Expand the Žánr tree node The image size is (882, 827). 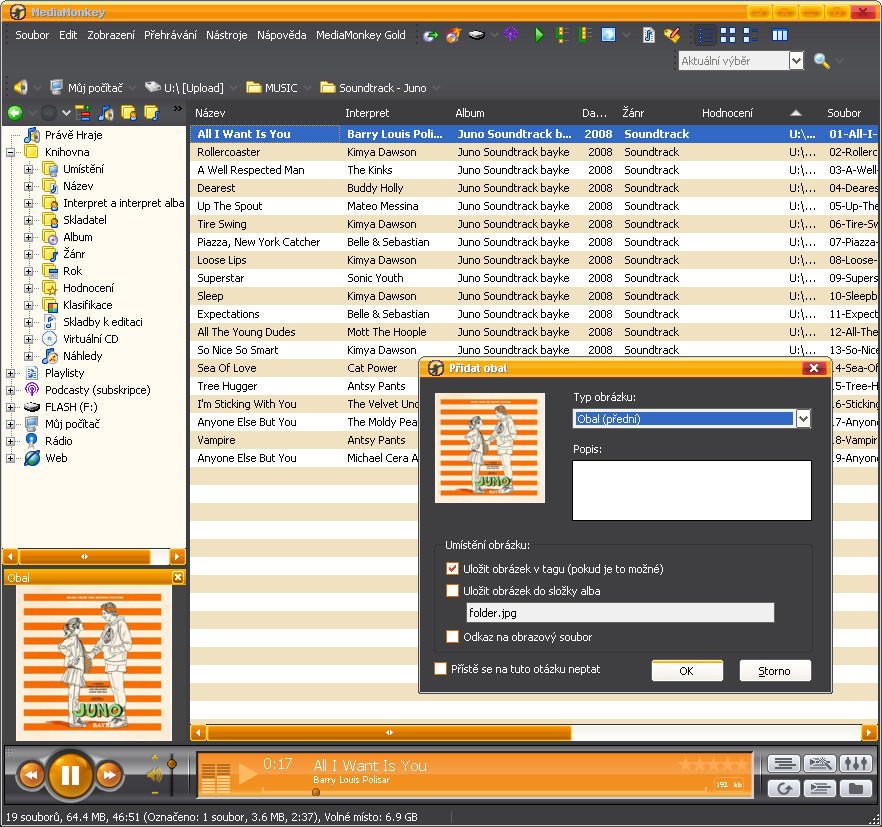click(28, 254)
